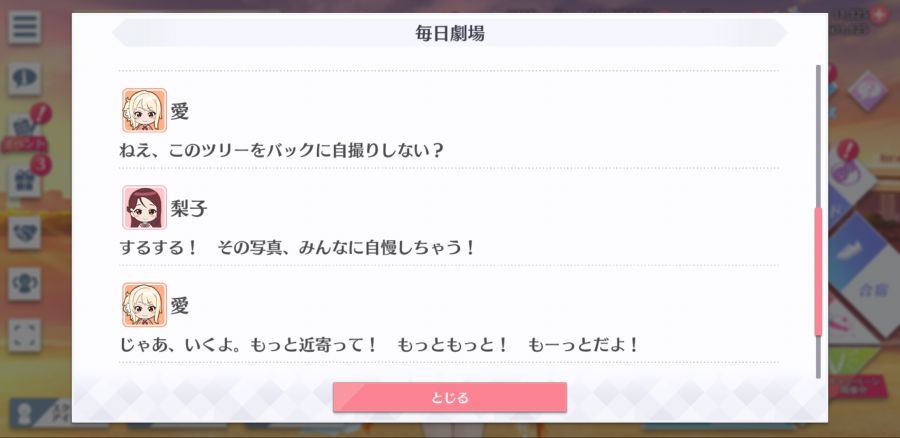Click 梨子's character avatar
Image resolution: width=900 pixels, height=438 pixels.
click(144, 207)
